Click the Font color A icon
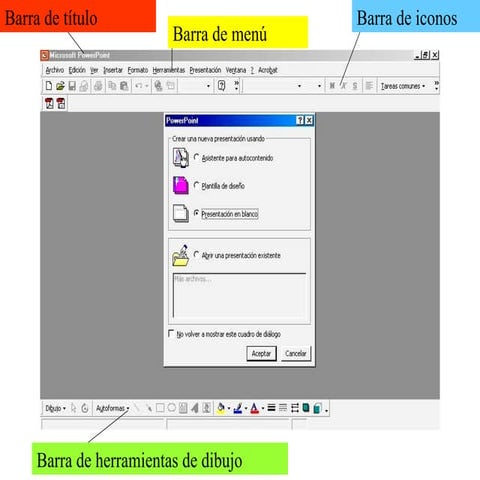This screenshot has height=480, width=480. click(255, 408)
